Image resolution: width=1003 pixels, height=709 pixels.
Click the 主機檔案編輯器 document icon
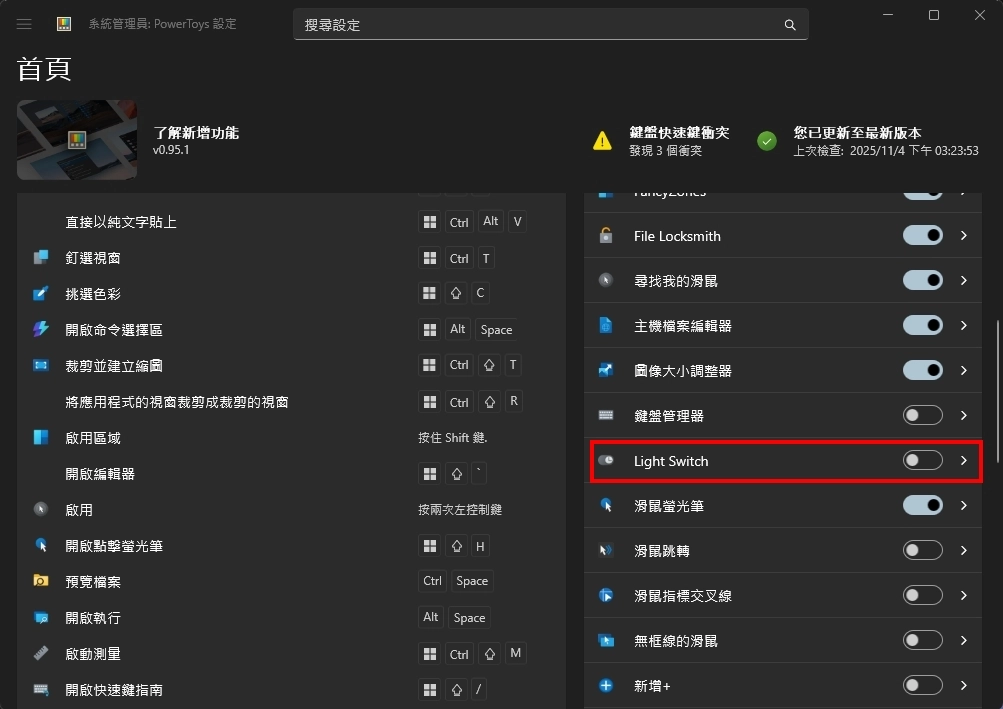tap(605, 325)
